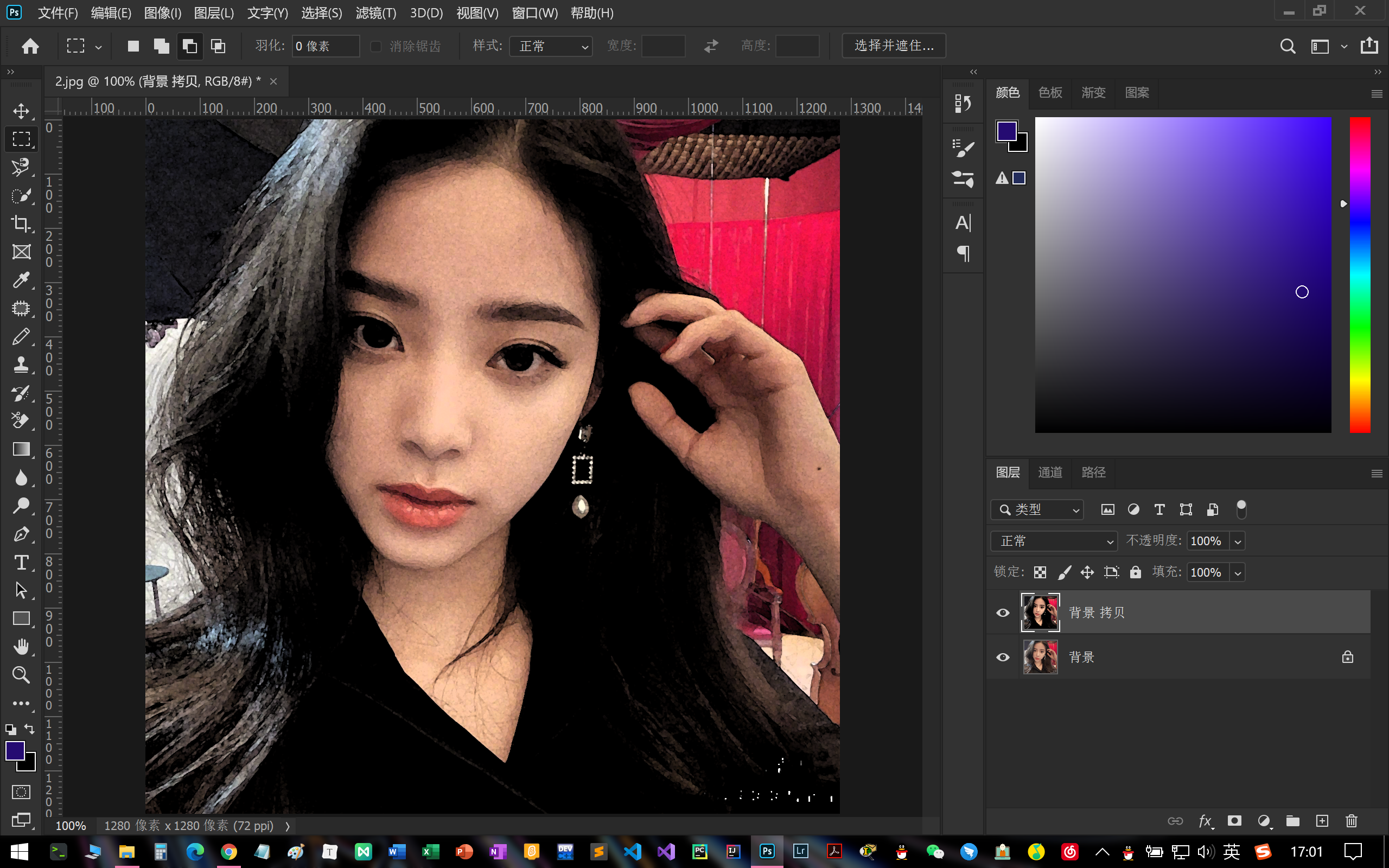Choose Add to Selection mode
Screen dimensions: 1389x868
[161, 46]
